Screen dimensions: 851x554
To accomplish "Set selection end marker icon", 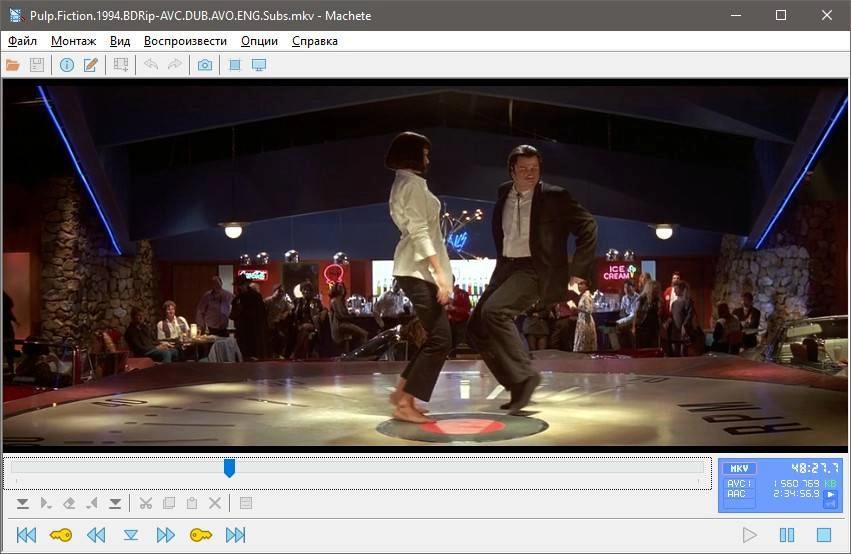I will pos(115,504).
